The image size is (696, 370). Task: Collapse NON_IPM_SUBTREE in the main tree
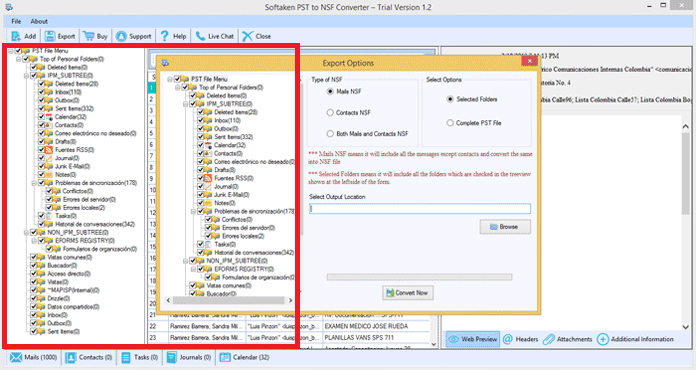click(x=26, y=232)
